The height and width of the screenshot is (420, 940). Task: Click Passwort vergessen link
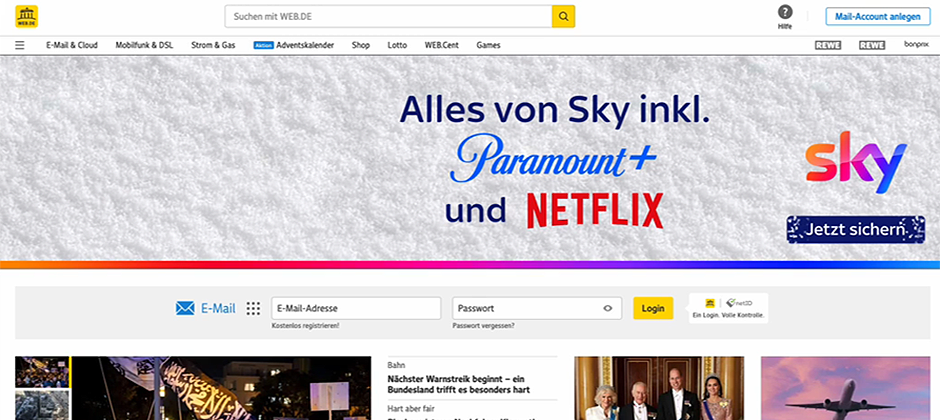(x=483, y=326)
